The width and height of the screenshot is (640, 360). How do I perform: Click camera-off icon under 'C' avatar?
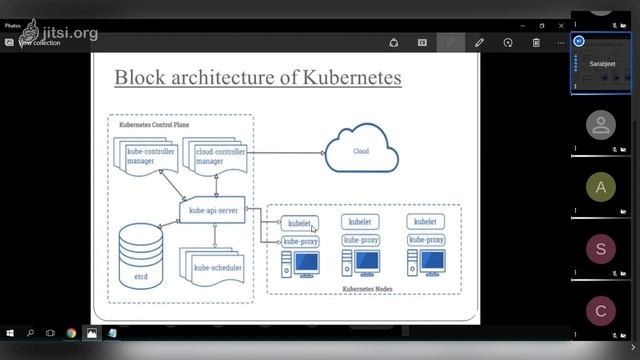point(623,336)
